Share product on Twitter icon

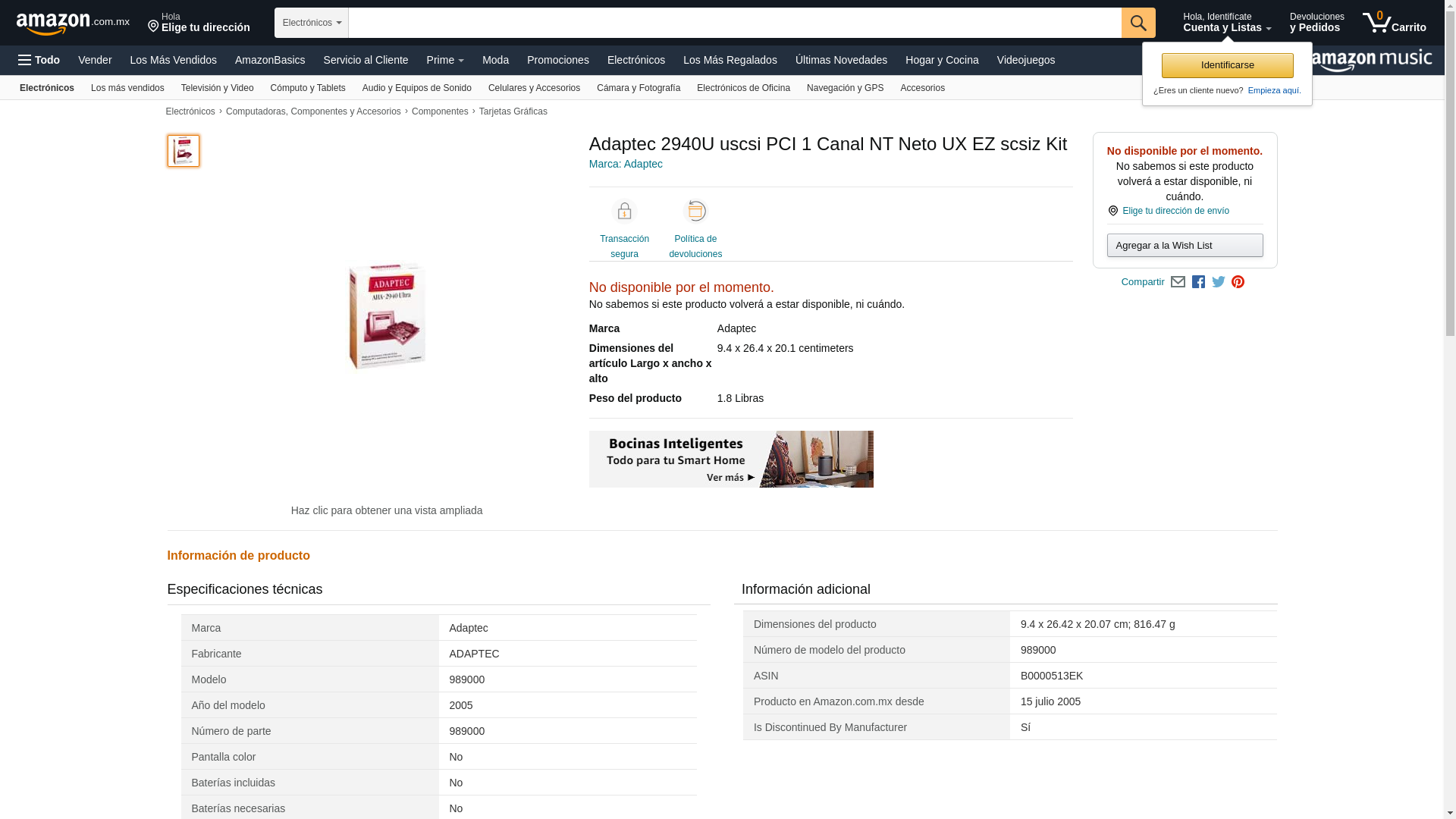pos(1219,282)
